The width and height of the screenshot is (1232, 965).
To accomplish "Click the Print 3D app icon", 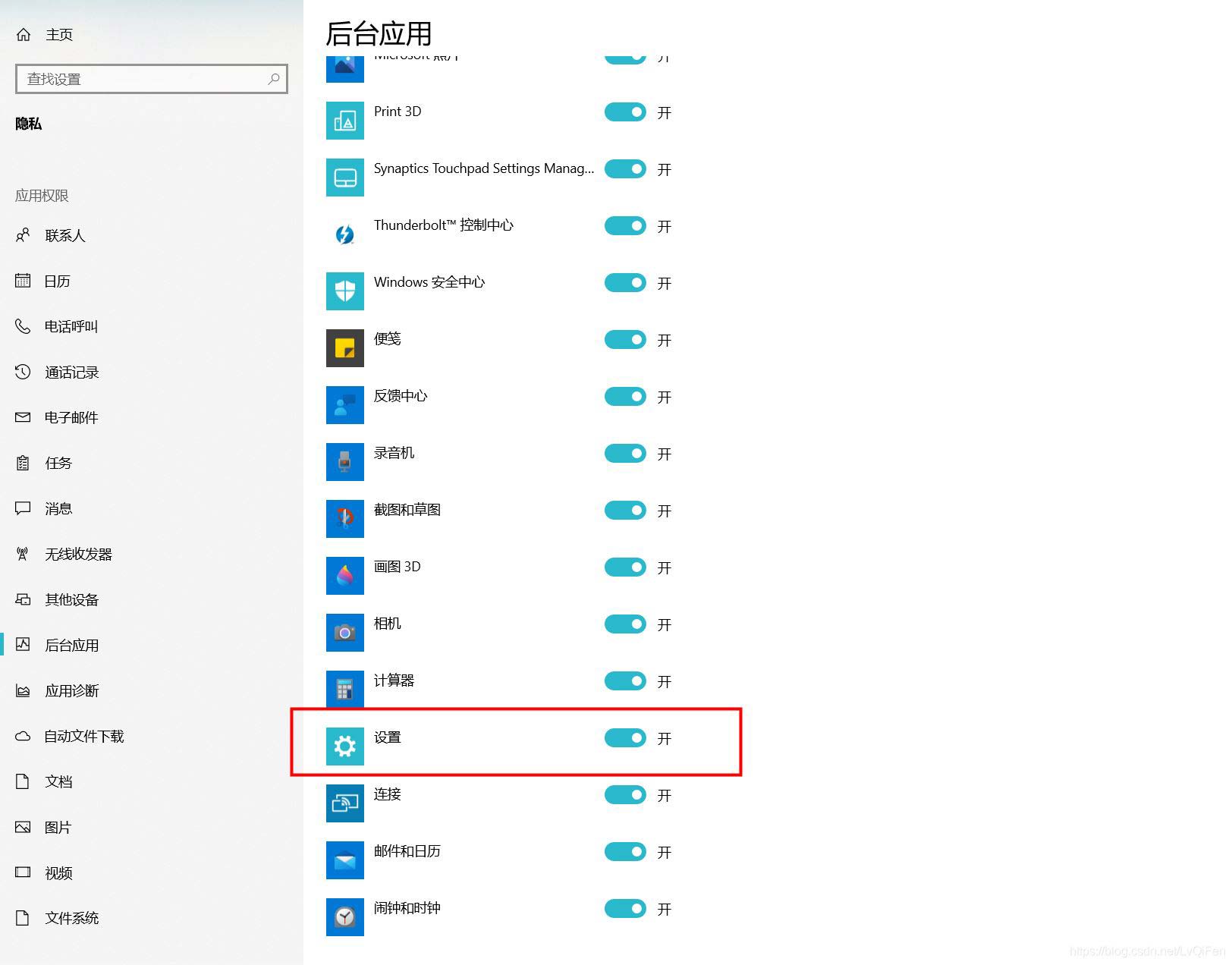I will (x=345, y=121).
